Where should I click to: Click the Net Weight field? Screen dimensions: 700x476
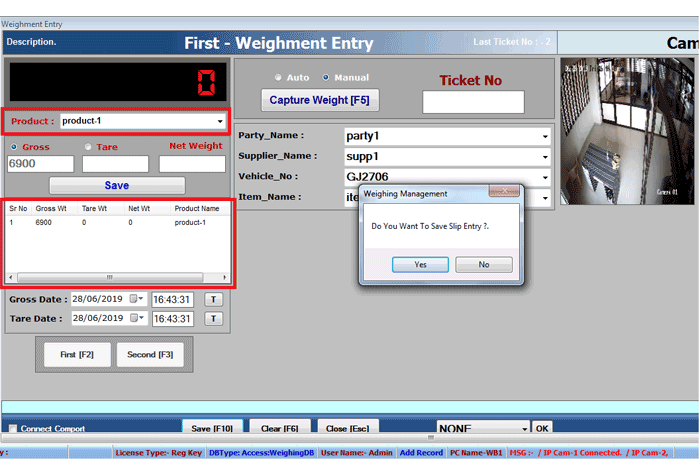(x=192, y=164)
